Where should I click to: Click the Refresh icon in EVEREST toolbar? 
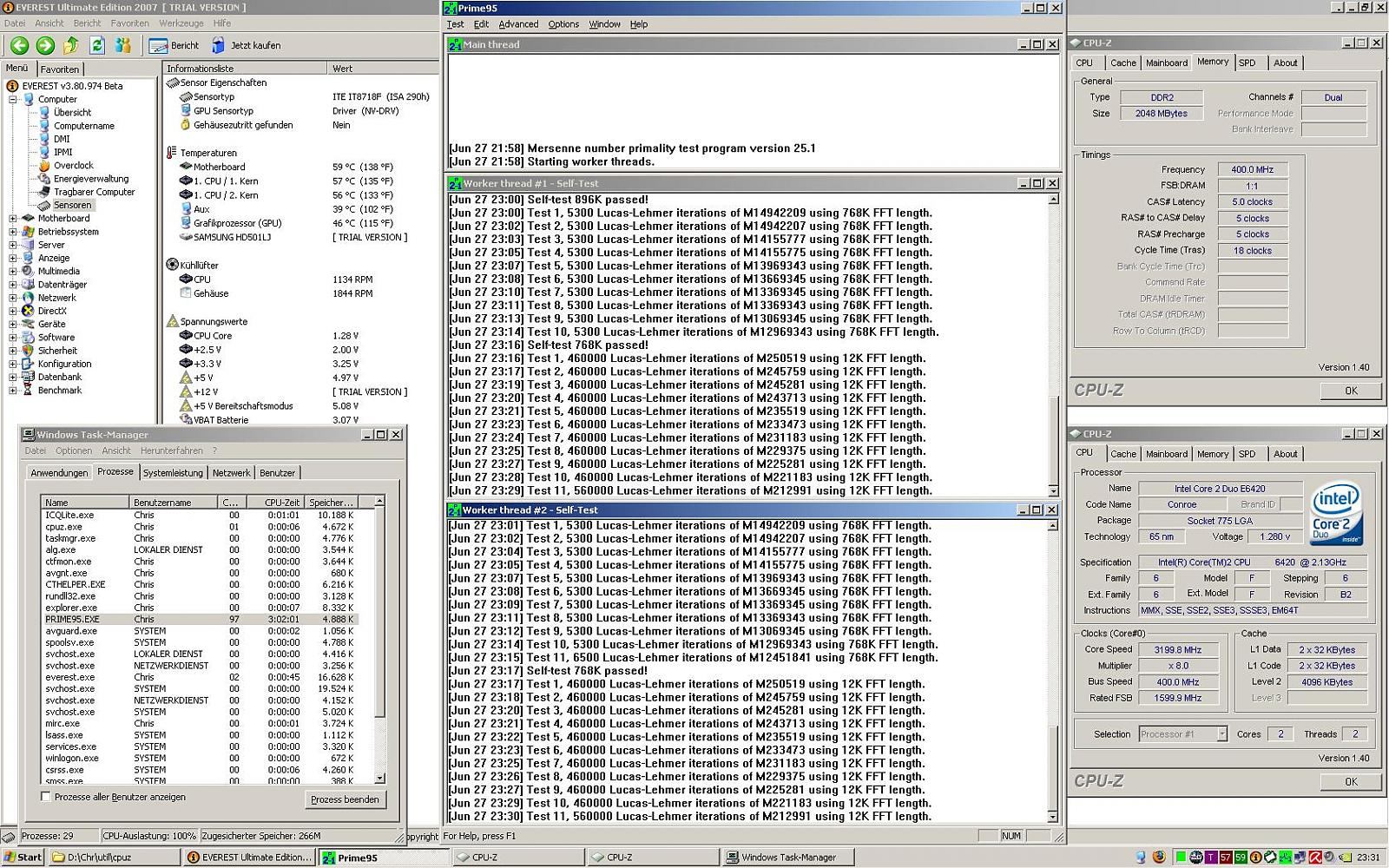pos(97,45)
